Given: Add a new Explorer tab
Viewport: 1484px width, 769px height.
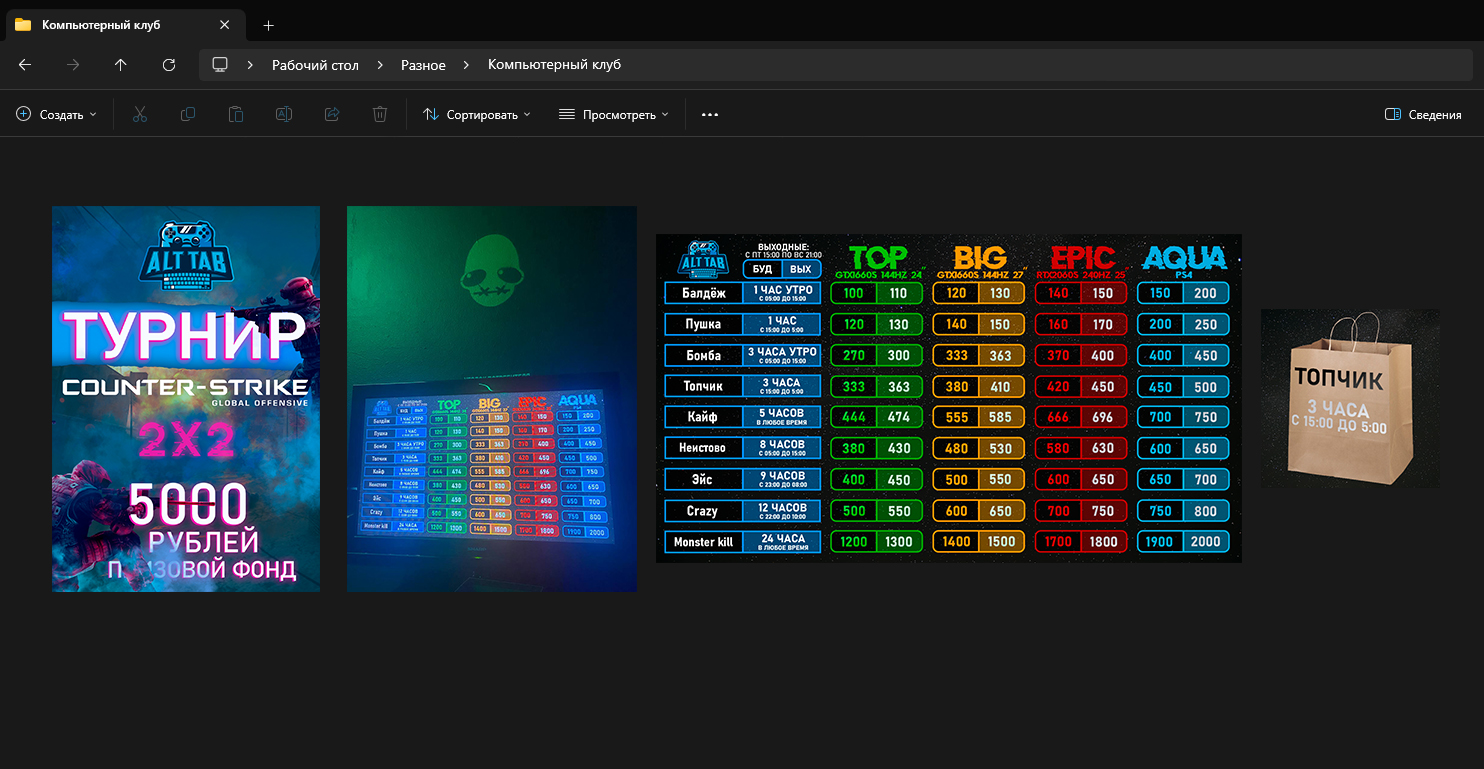Looking at the screenshot, I should point(268,25).
